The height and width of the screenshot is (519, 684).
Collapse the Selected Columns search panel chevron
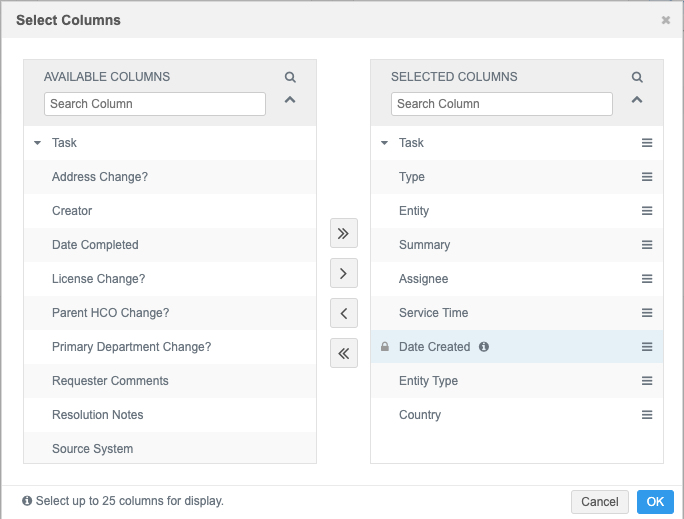(x=637, y=100)
